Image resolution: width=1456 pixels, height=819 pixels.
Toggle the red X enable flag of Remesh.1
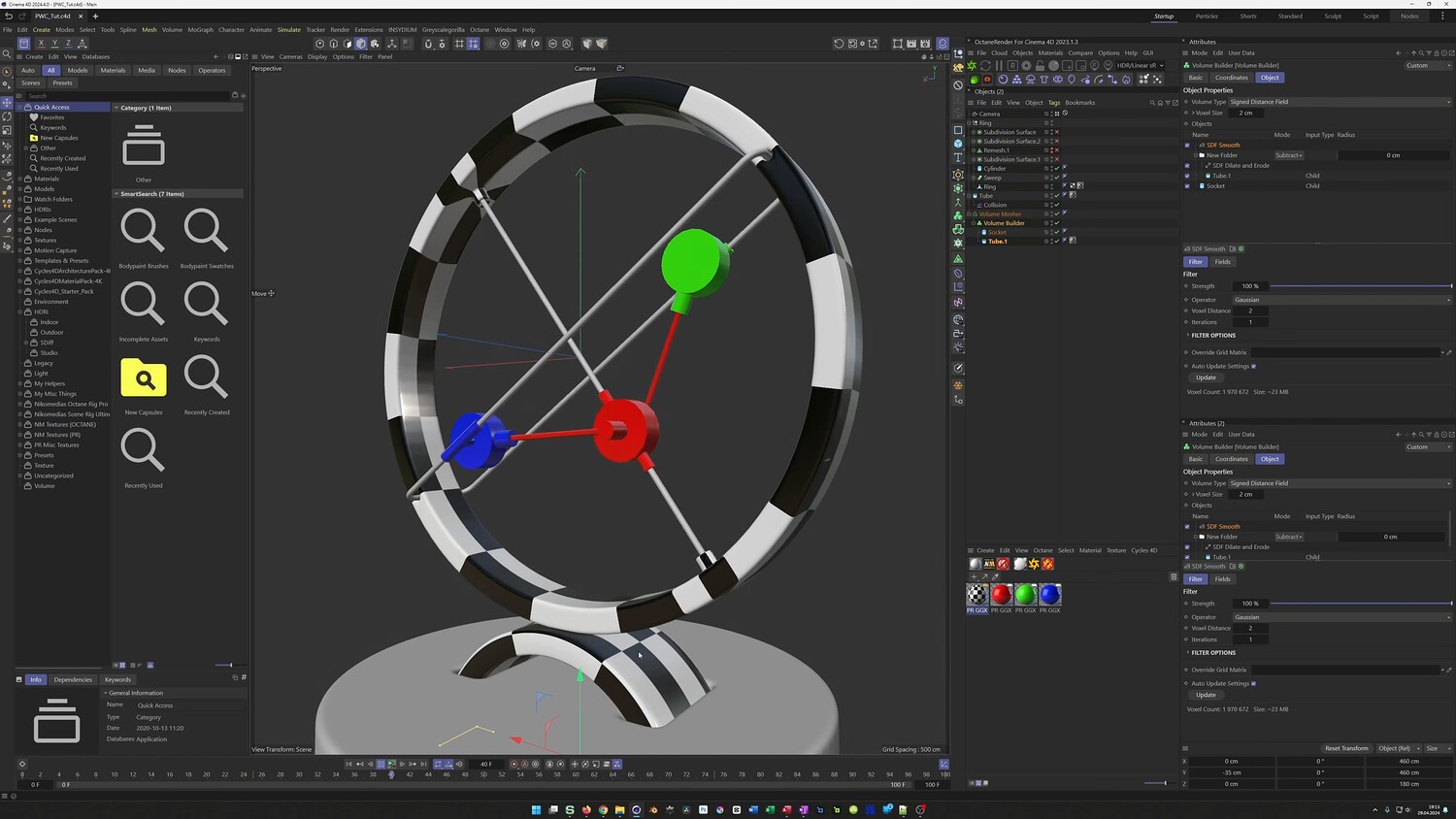point(1057,150)
